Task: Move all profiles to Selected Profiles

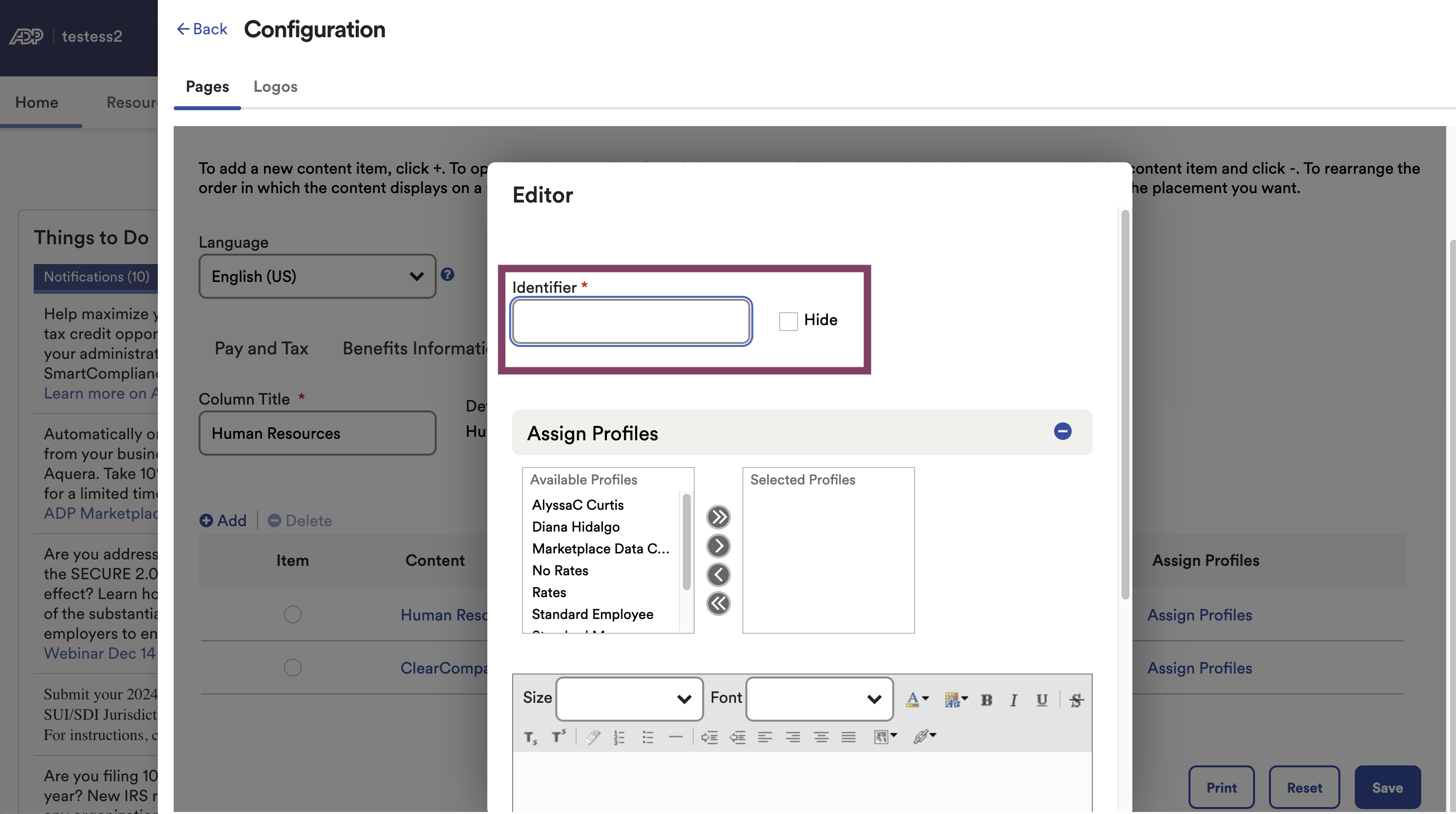Action: 719,517
